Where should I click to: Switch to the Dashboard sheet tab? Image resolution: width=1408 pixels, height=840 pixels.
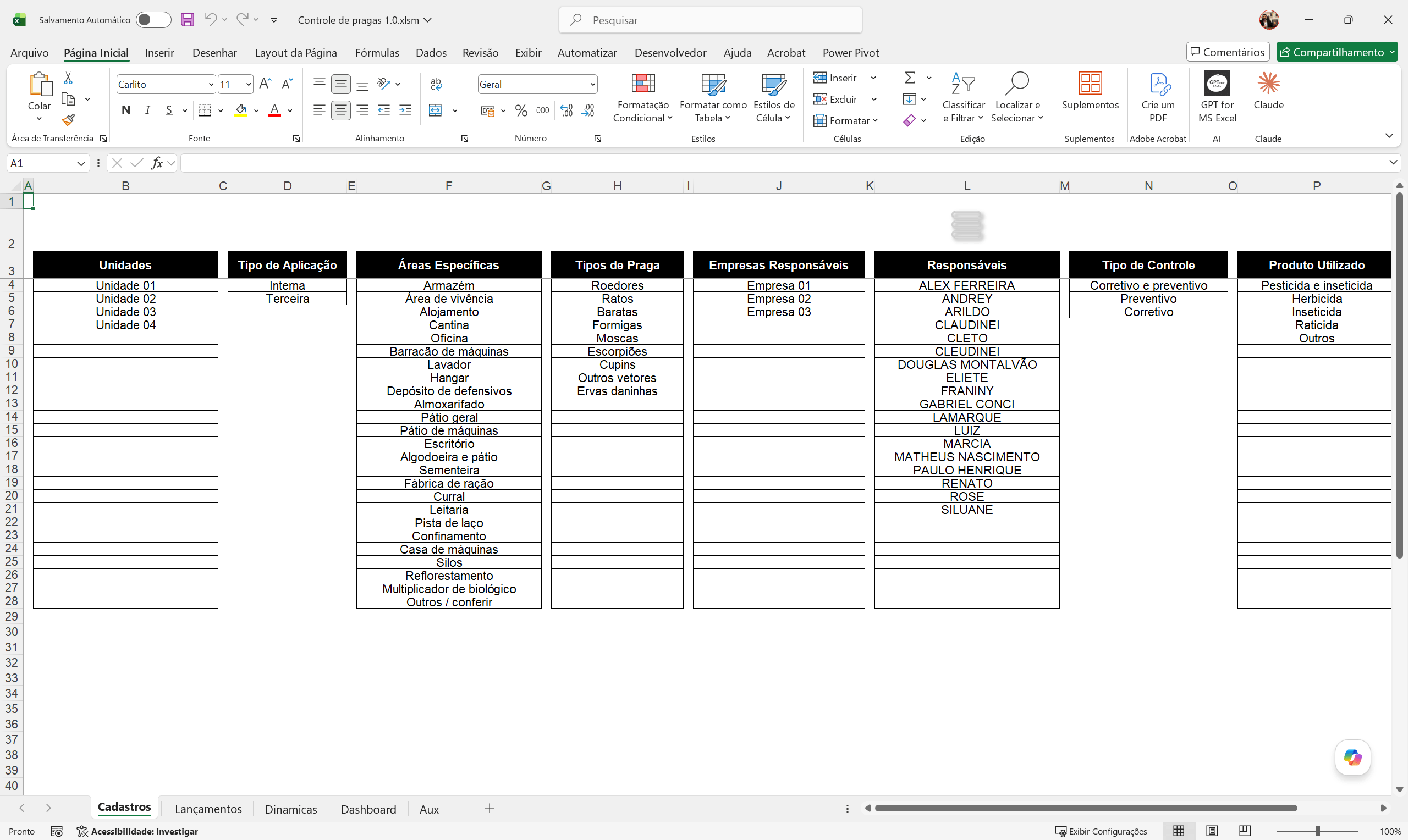tap(369, 809)
